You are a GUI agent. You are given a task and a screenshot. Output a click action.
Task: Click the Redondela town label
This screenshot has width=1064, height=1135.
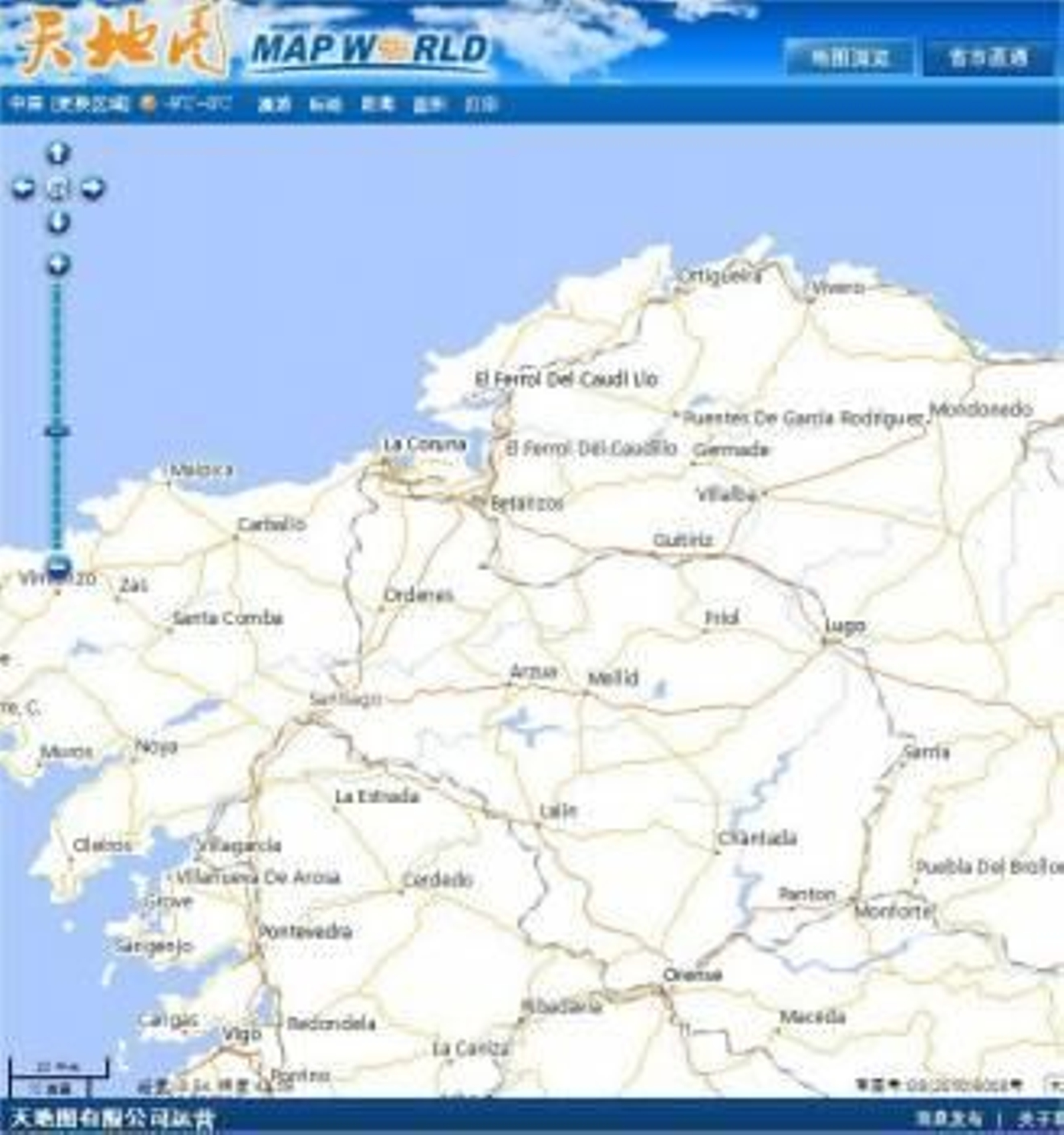click(x=331, y=1023)
